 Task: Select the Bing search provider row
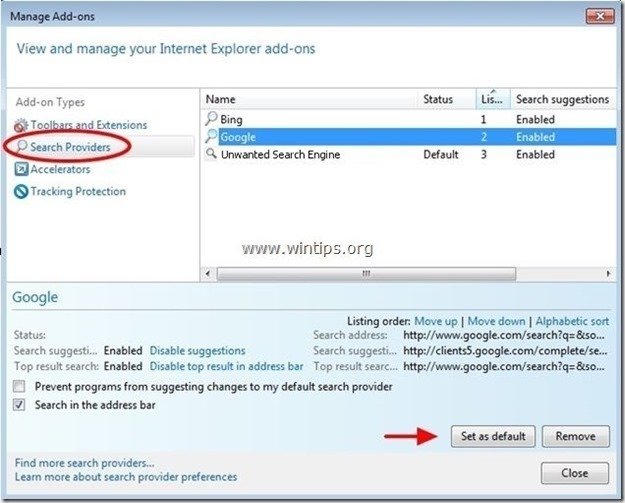[409, 119]
